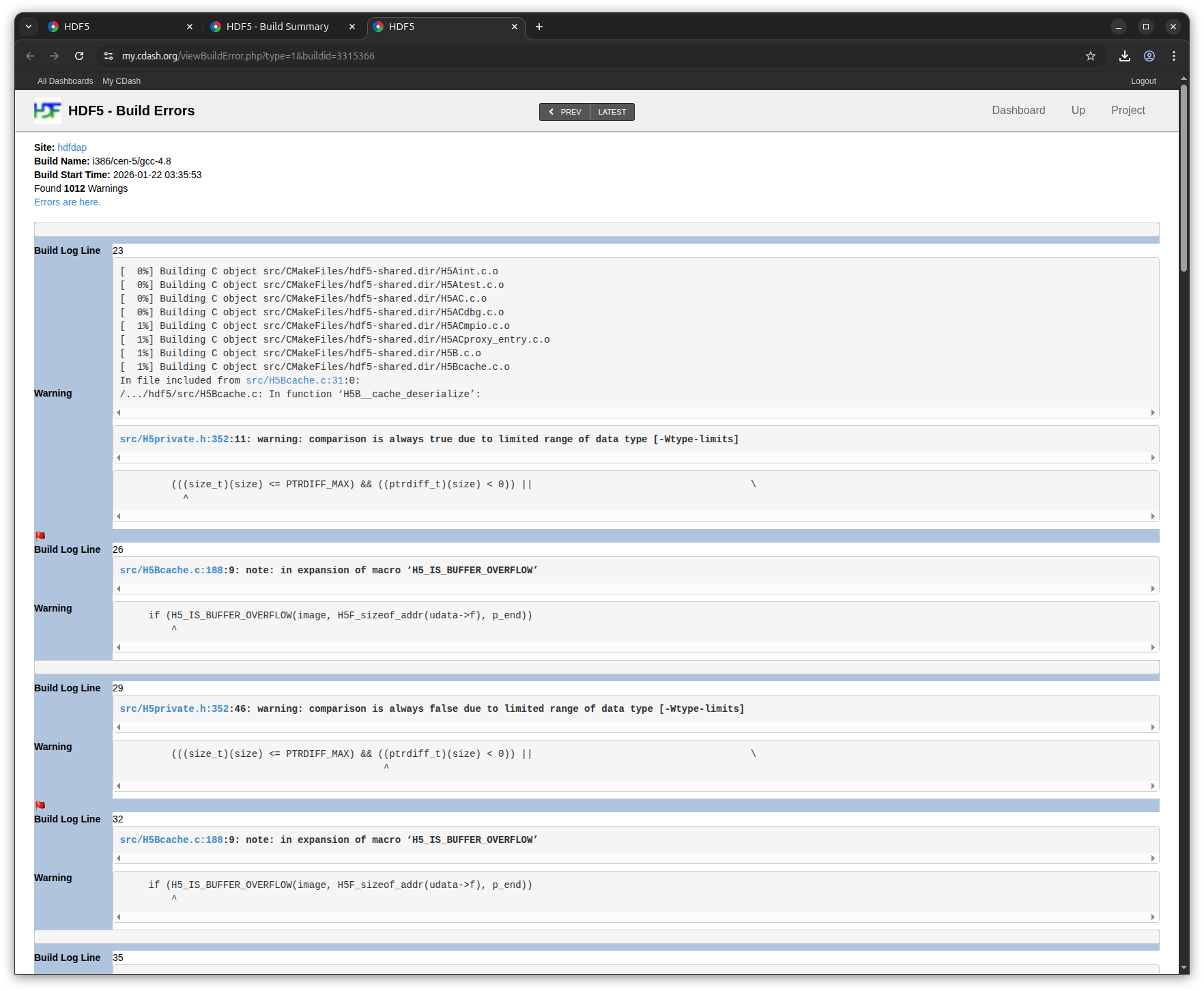Image resolution: width=1204 pixels, height=991 pixels.
Task: Open a new browser tab
Action: point(539,27)
